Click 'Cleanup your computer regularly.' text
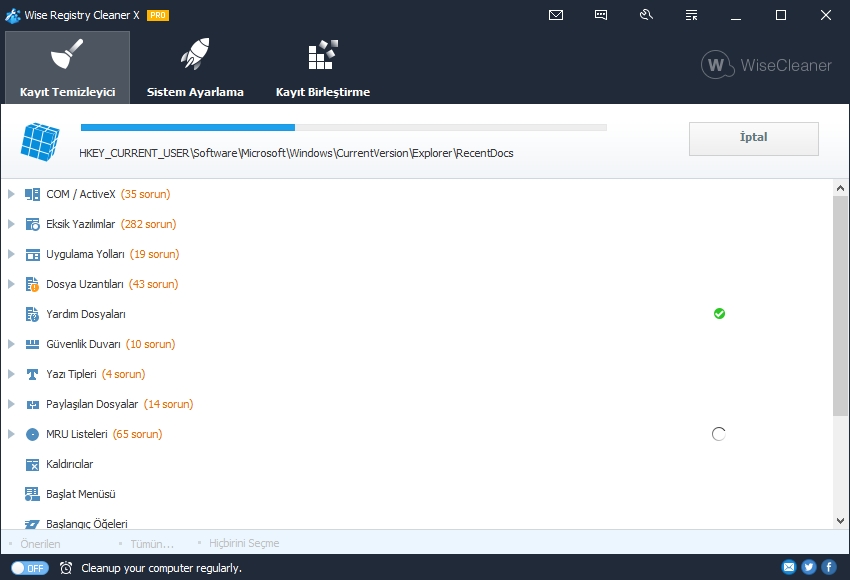 click(162, 568)
